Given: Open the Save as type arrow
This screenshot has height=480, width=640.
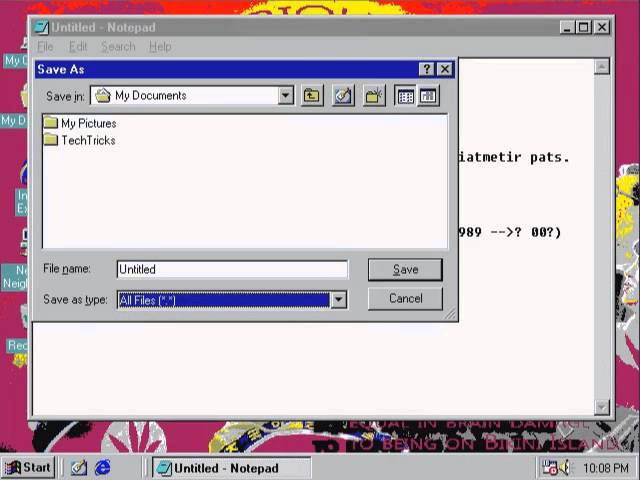Looking at the screenshot, I should click(338, 300).
